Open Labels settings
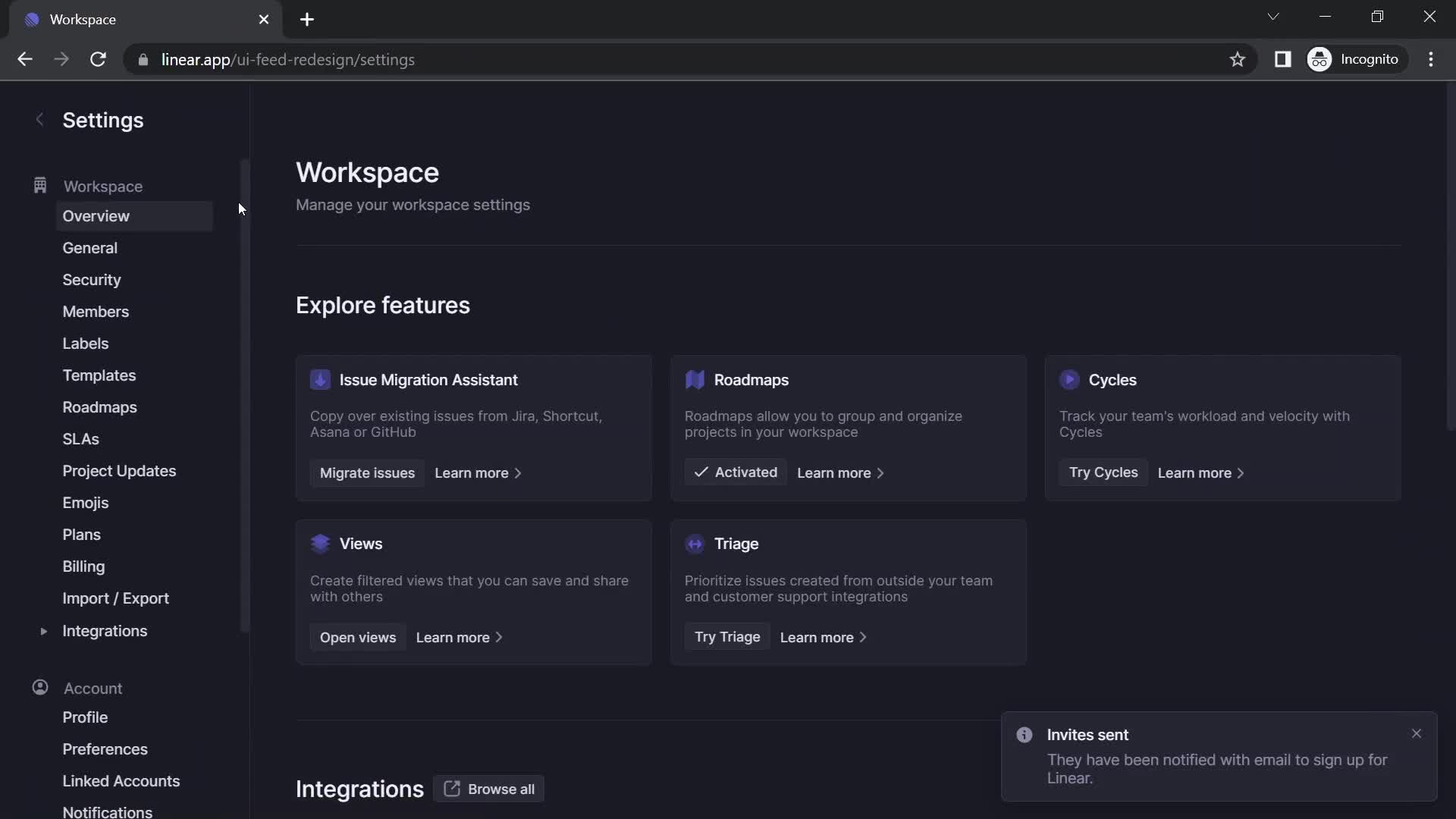 point(85,344)
